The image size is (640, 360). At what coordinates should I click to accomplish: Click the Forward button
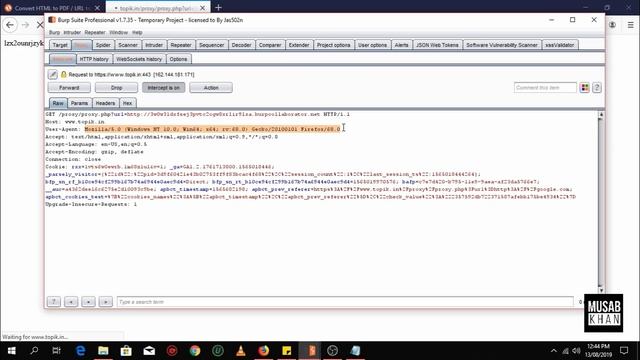pos(69,87)
